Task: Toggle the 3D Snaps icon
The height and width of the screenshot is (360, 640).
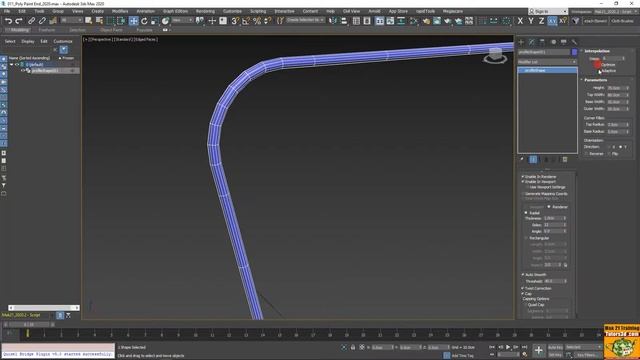Action: click(x=235, y=21)
